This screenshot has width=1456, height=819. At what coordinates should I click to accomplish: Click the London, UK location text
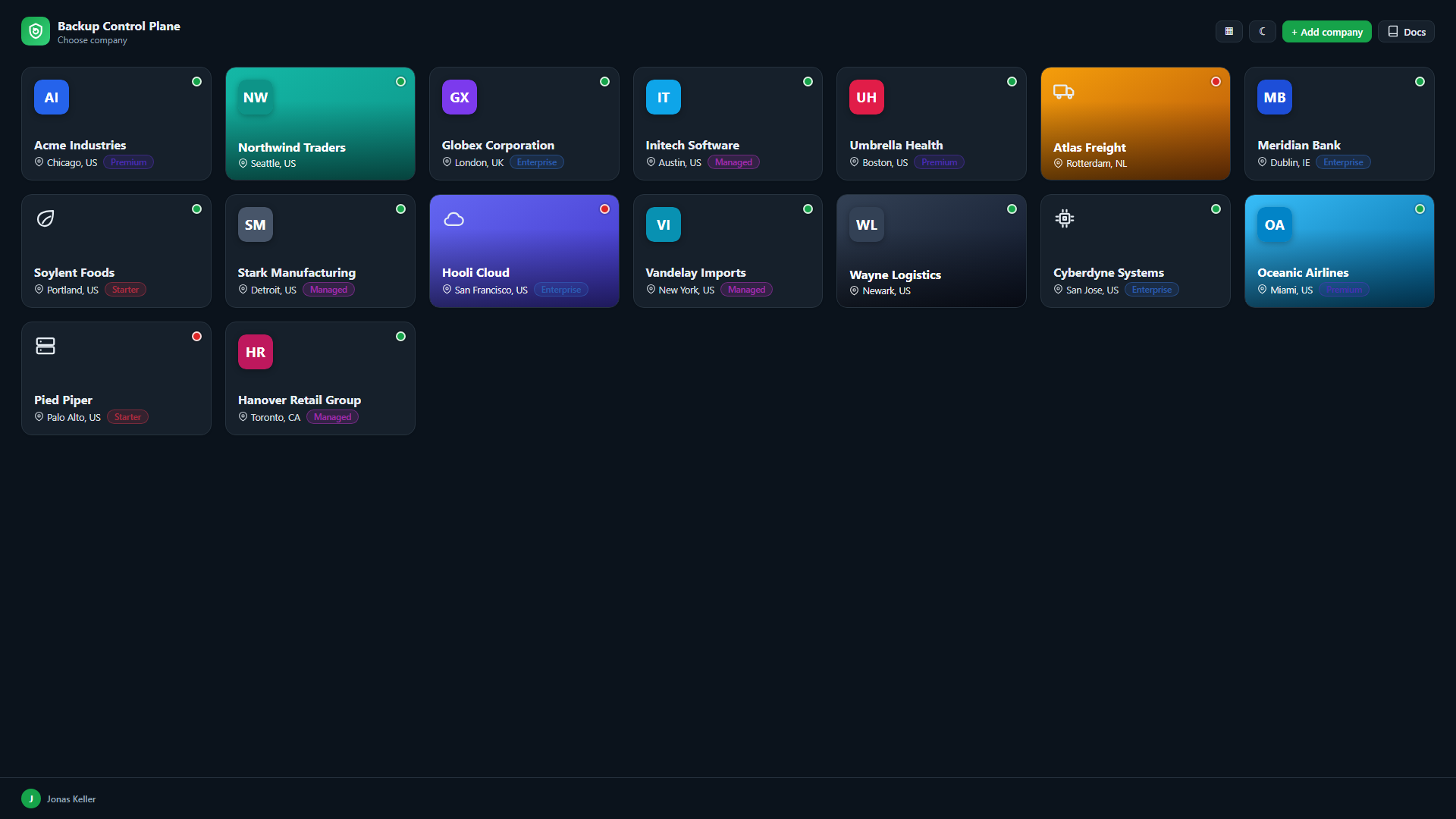(479, 162)
